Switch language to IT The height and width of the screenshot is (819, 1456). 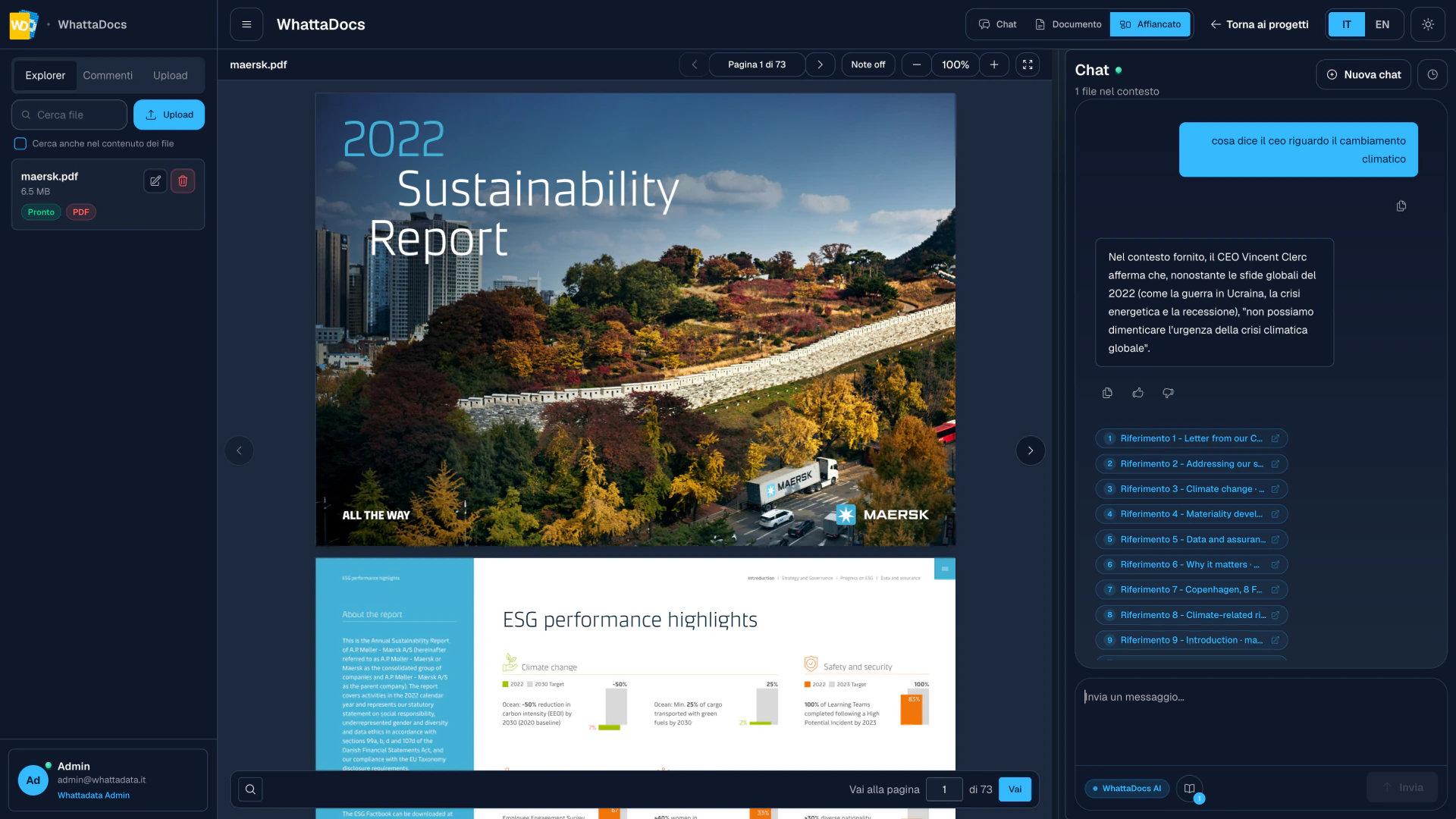(x=1346, y=24)
